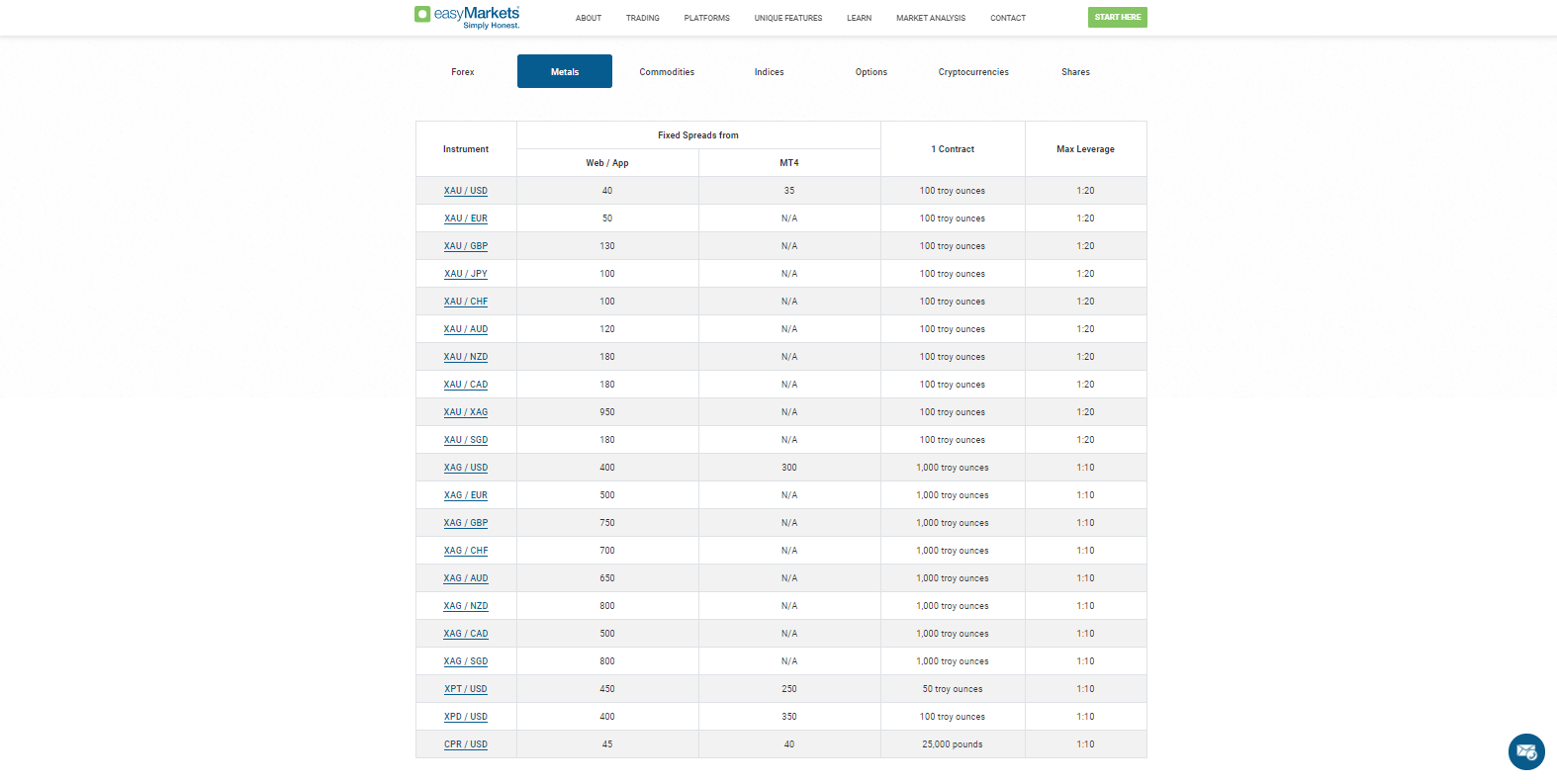Open the XAG / NZD instrument link

coord(466,606)
